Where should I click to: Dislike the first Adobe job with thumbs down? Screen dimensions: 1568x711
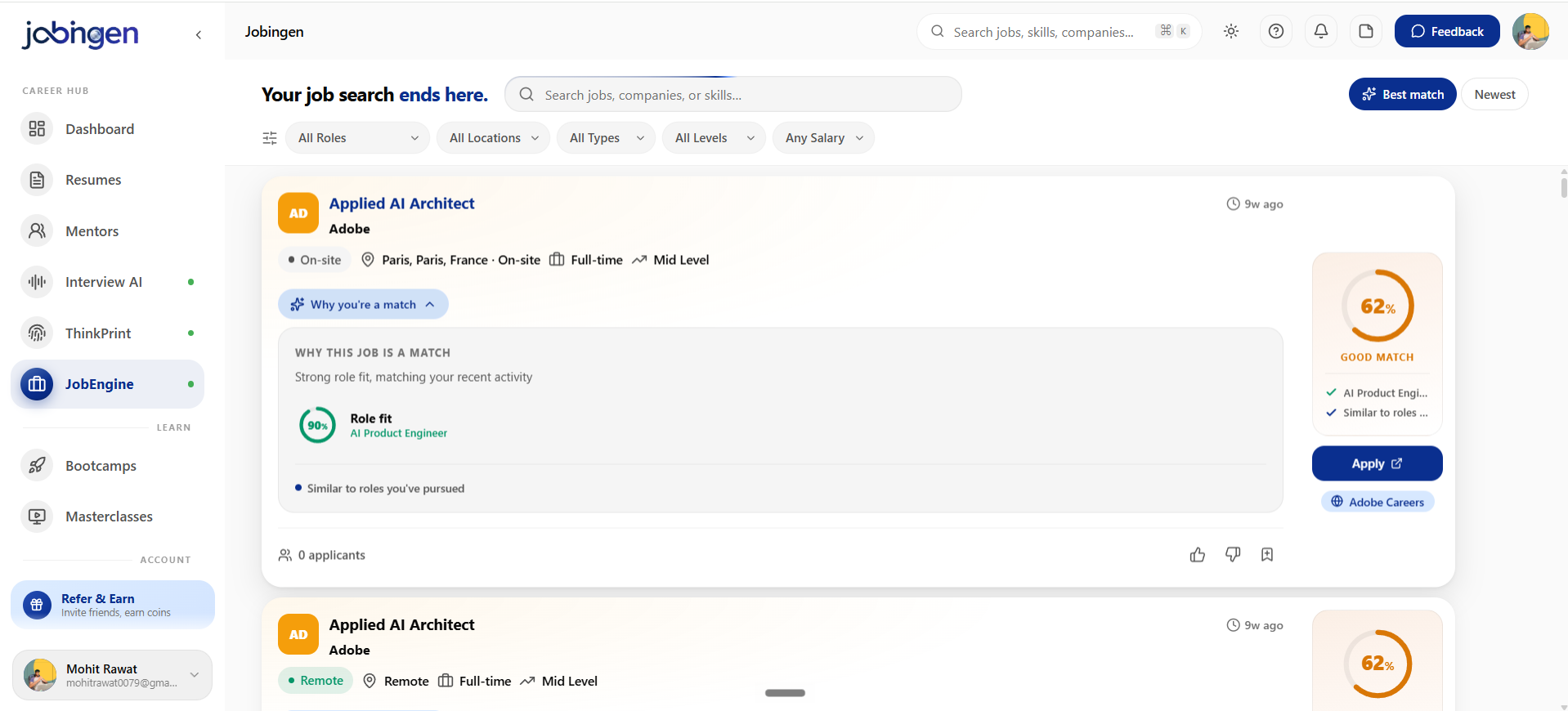coord(1233,554)
